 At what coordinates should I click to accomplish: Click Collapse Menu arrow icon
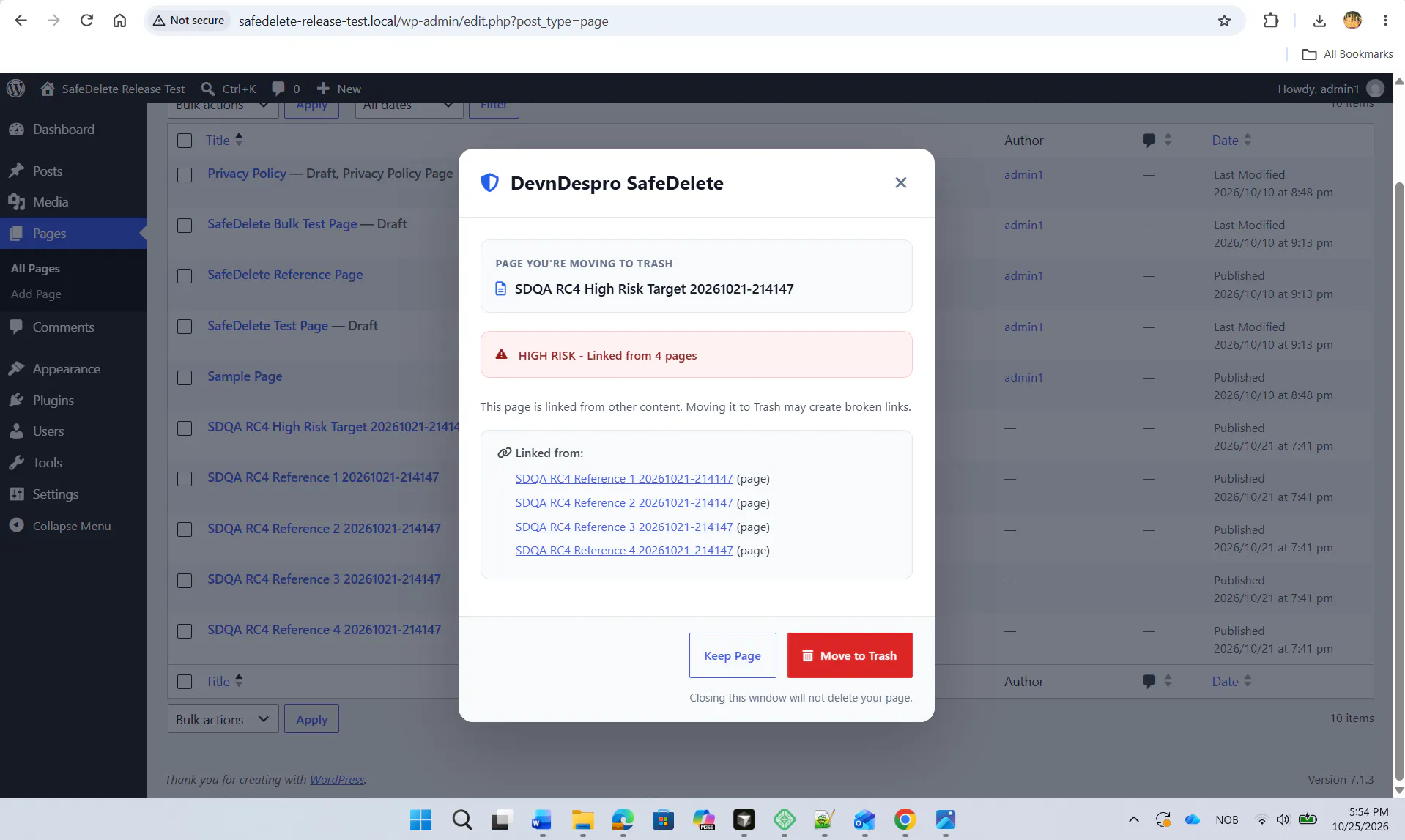click(x=17, y=526)
